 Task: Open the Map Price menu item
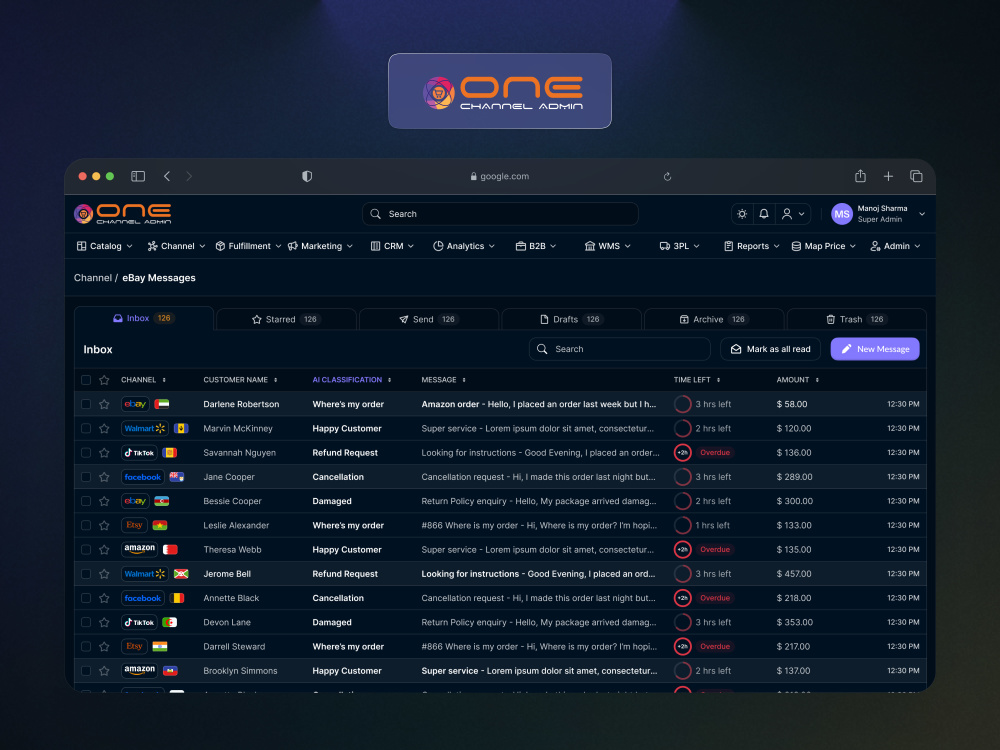point(823,246)
